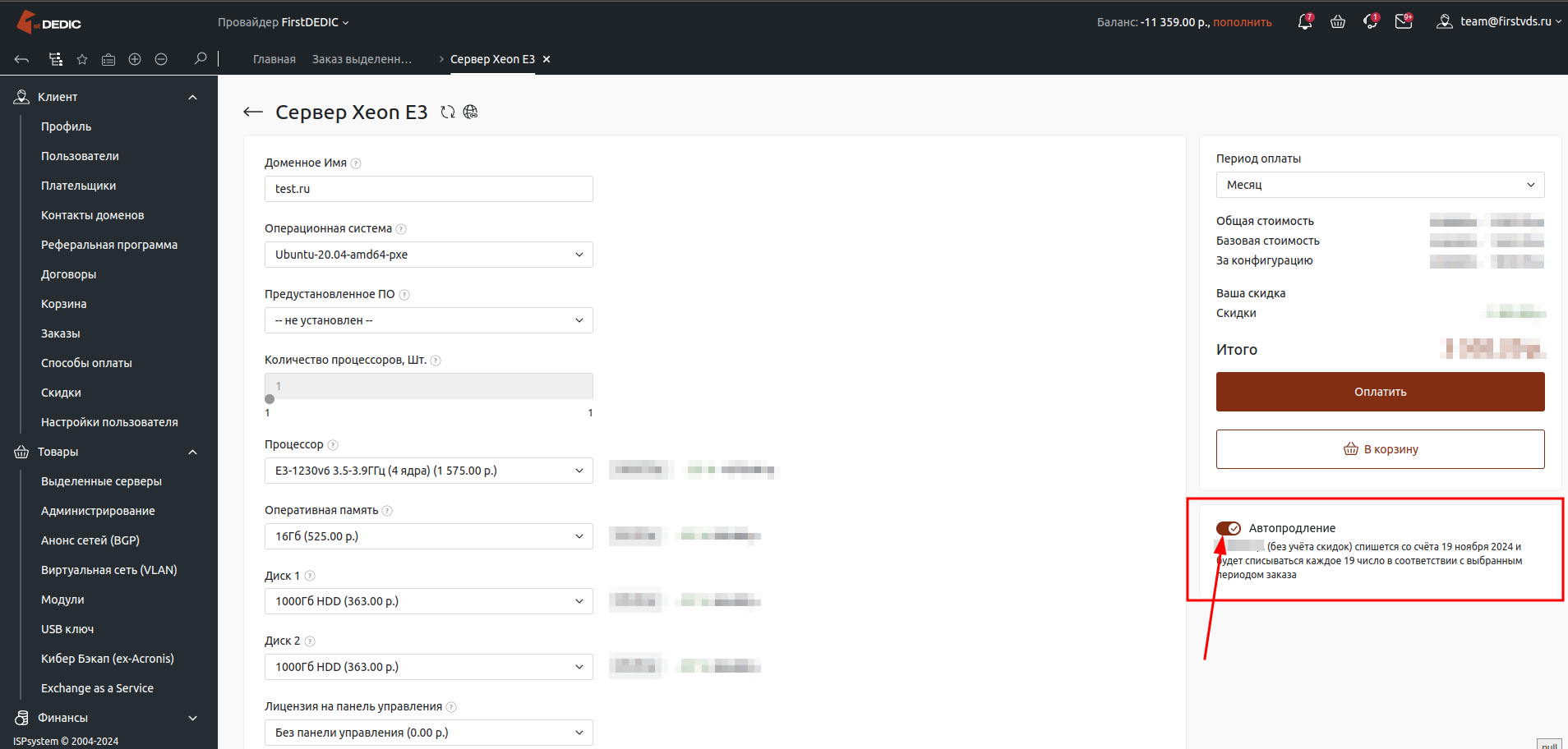The image size is (1568, 749).
Task: Click the В корзину button
Action: click(x=1381, y=449)
